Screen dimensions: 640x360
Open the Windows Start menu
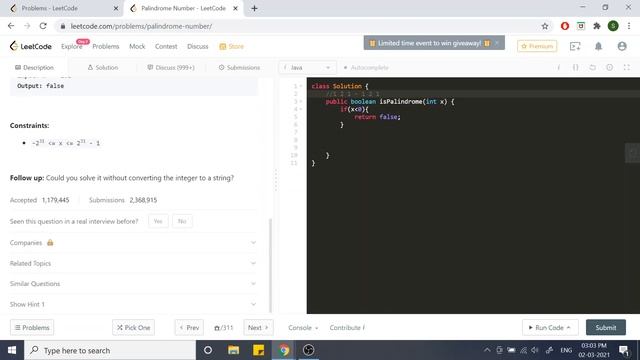12,350
